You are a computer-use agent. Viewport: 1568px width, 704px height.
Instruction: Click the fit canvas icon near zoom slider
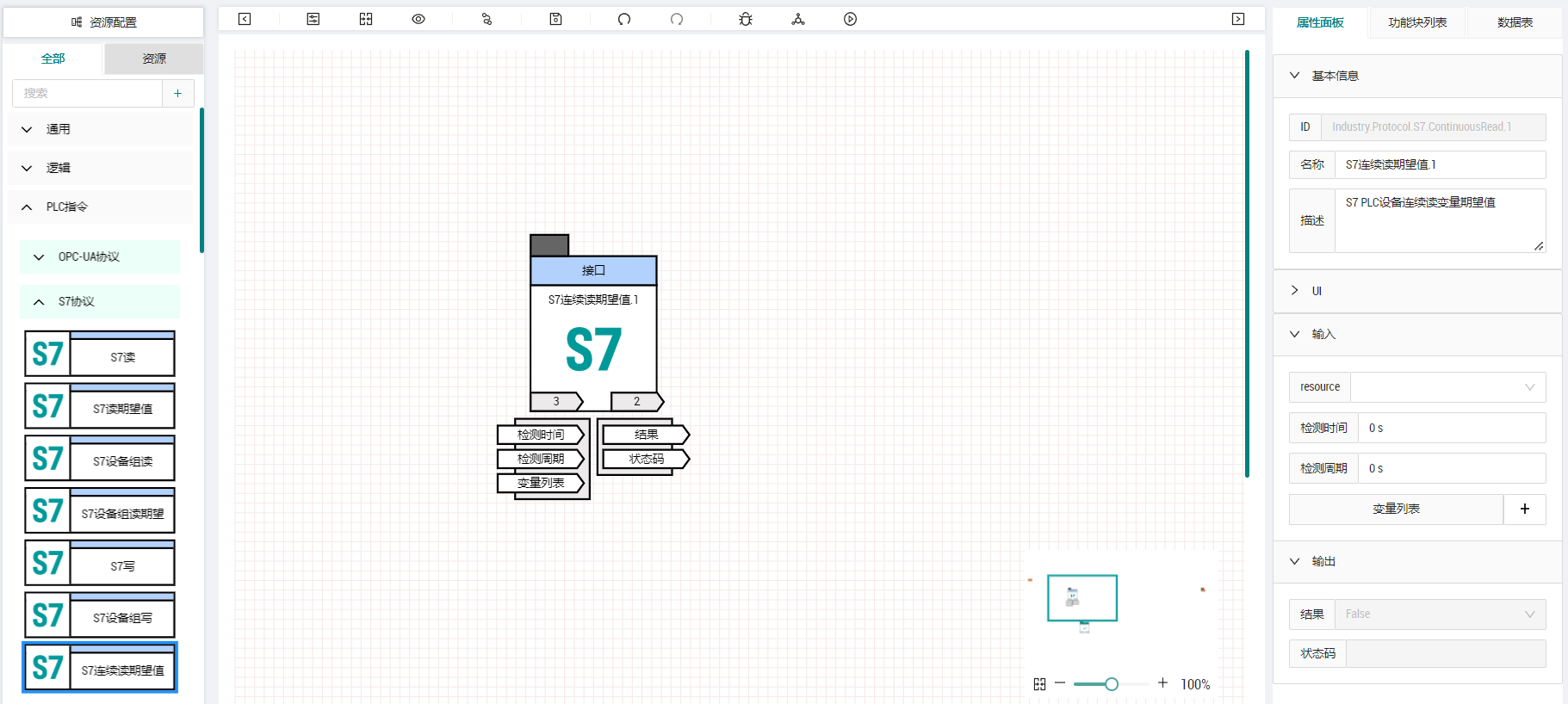coord(1039,684)
